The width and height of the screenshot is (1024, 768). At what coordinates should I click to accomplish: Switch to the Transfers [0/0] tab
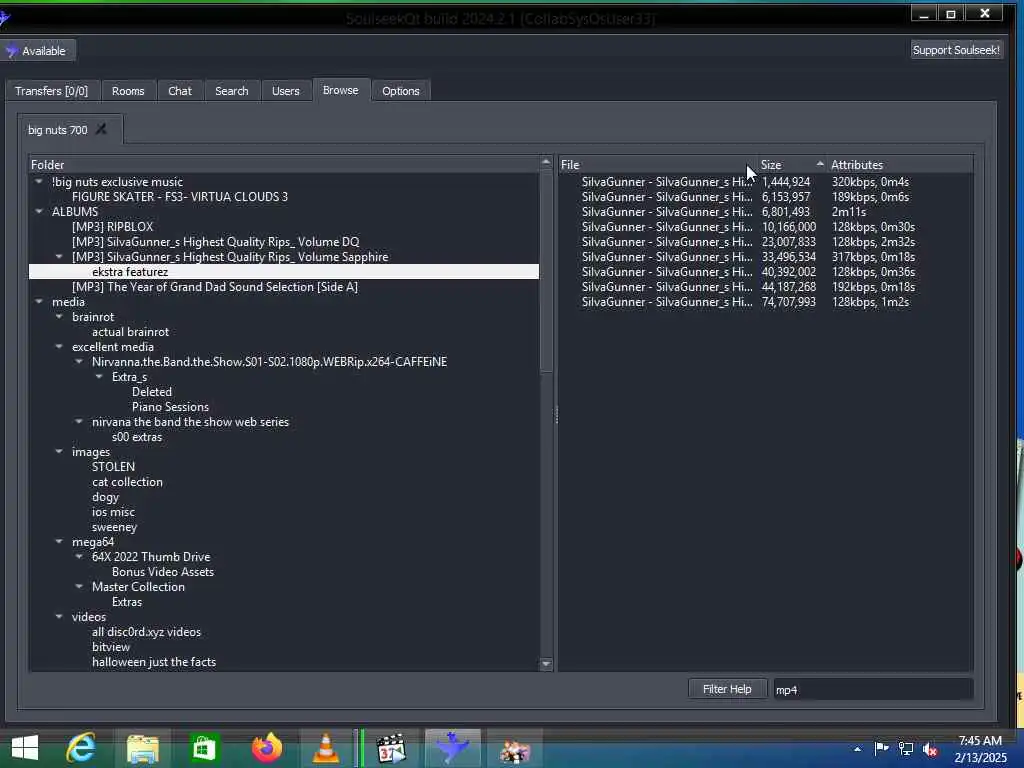(52, 91)
